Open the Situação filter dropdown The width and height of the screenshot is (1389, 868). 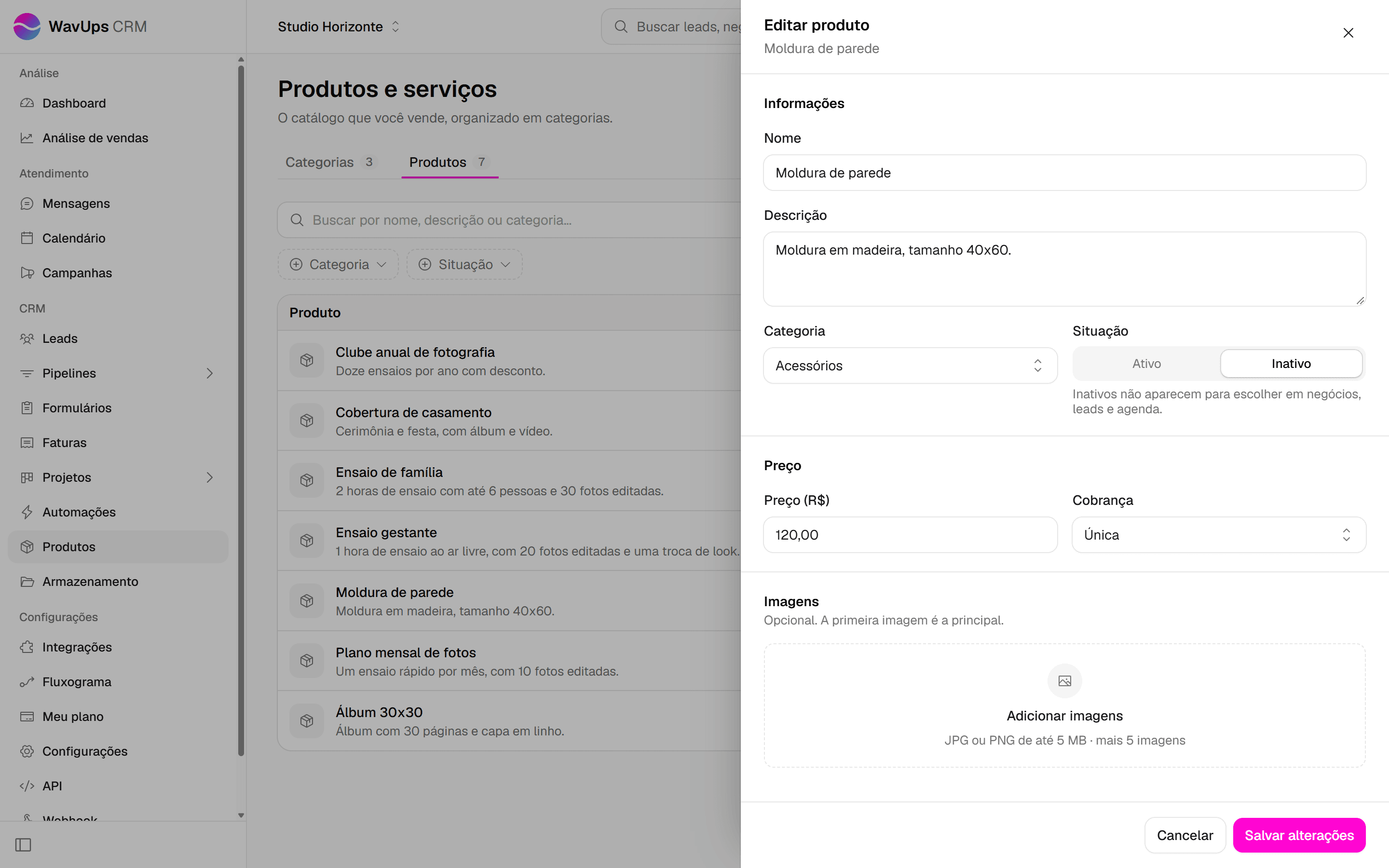464,265
